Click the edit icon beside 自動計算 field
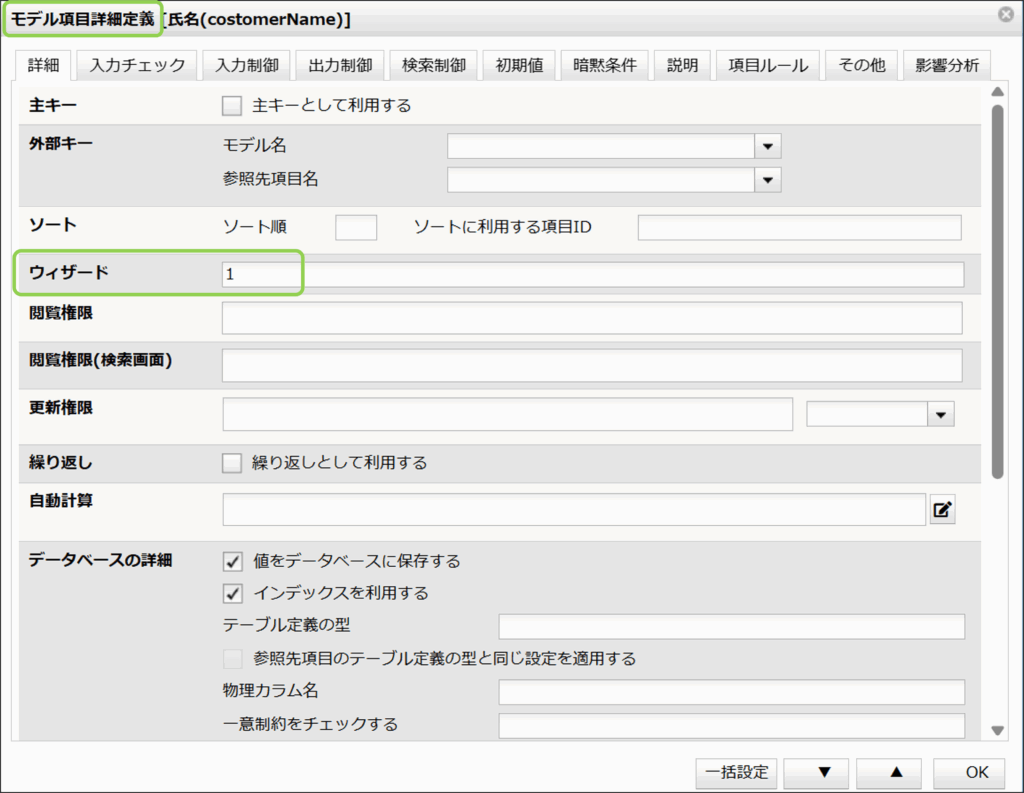This screenshot has height=793, width=1024. [942, 510]
